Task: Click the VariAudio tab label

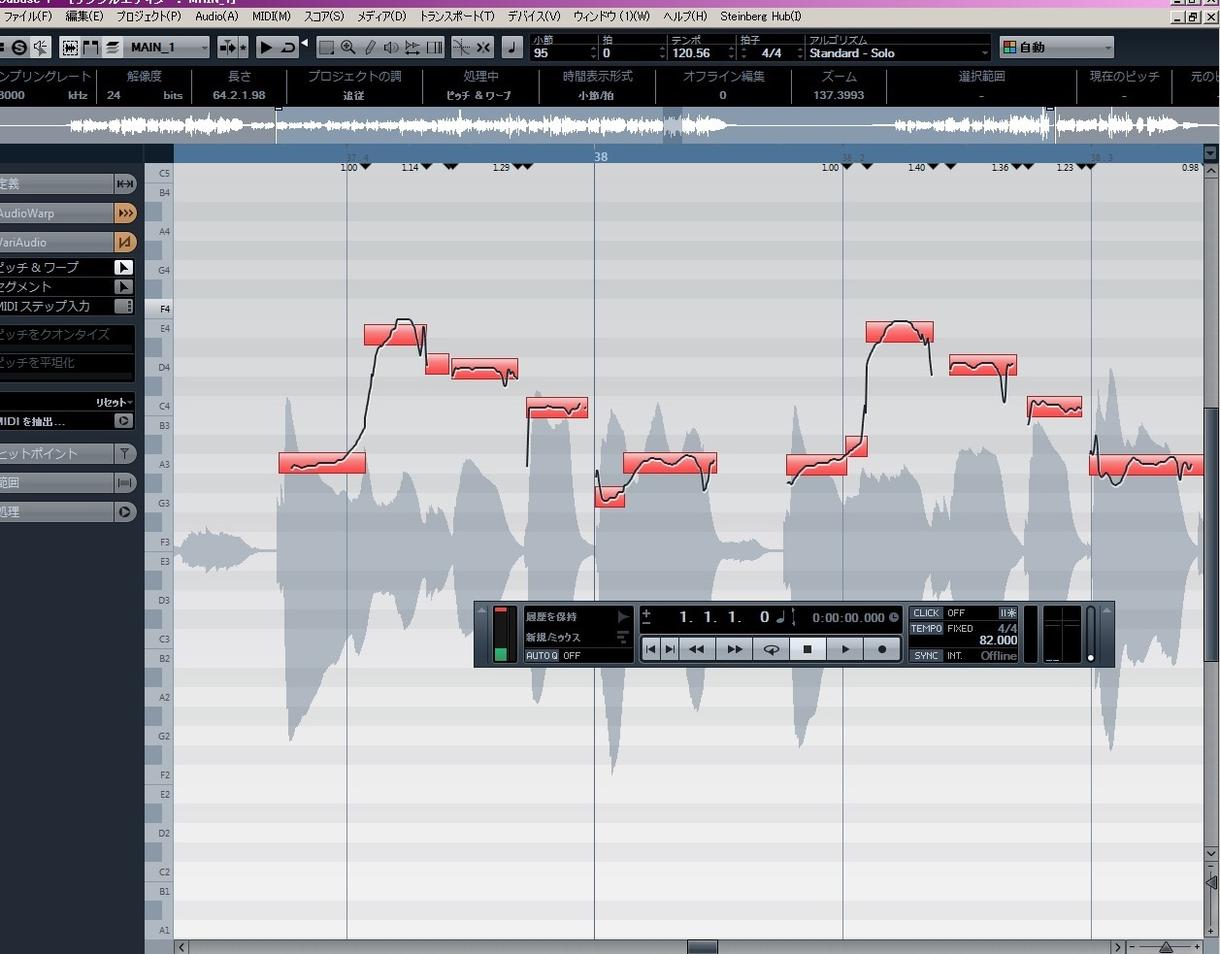Action: (x=23, y=242)
